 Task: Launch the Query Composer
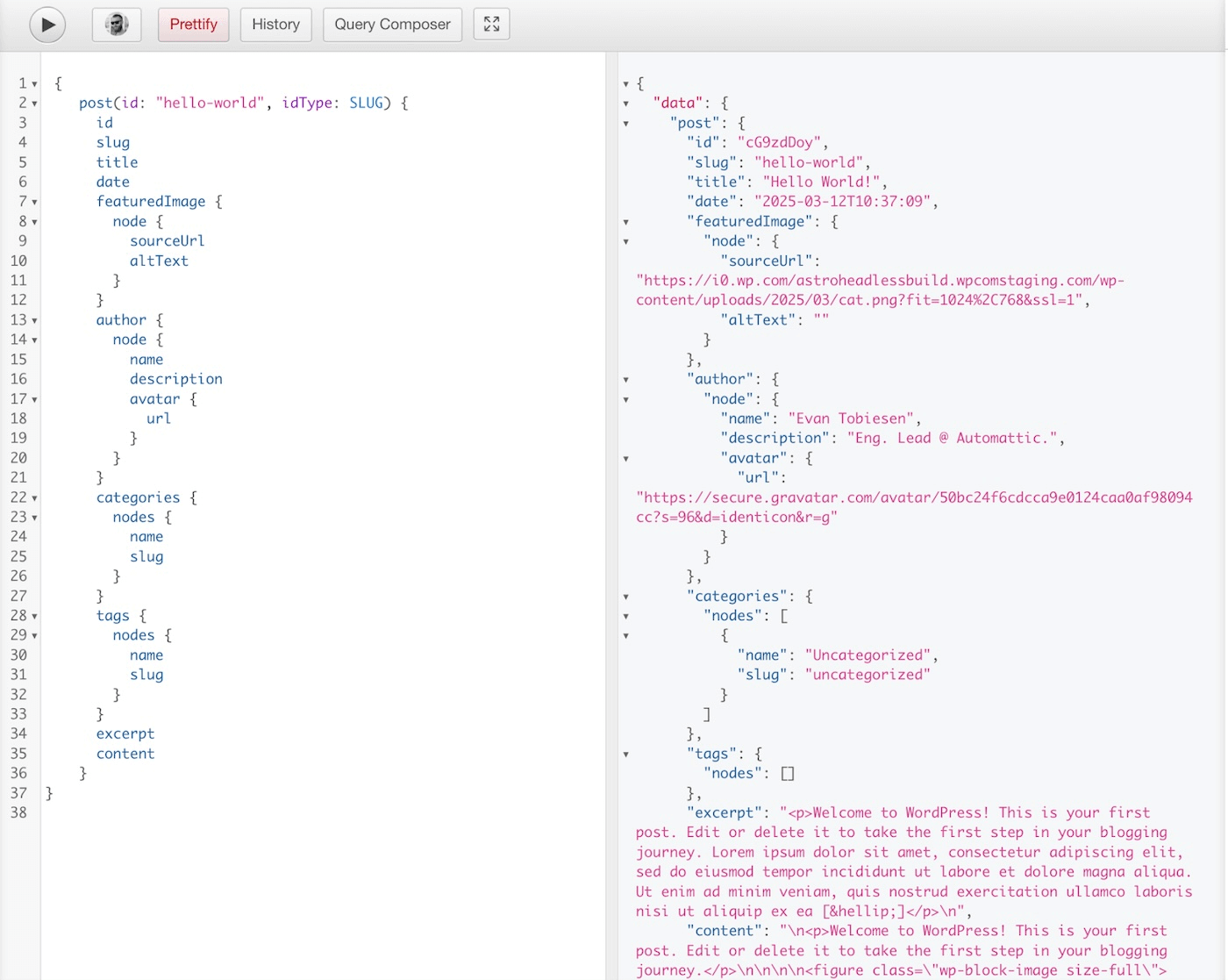[392, 25]
